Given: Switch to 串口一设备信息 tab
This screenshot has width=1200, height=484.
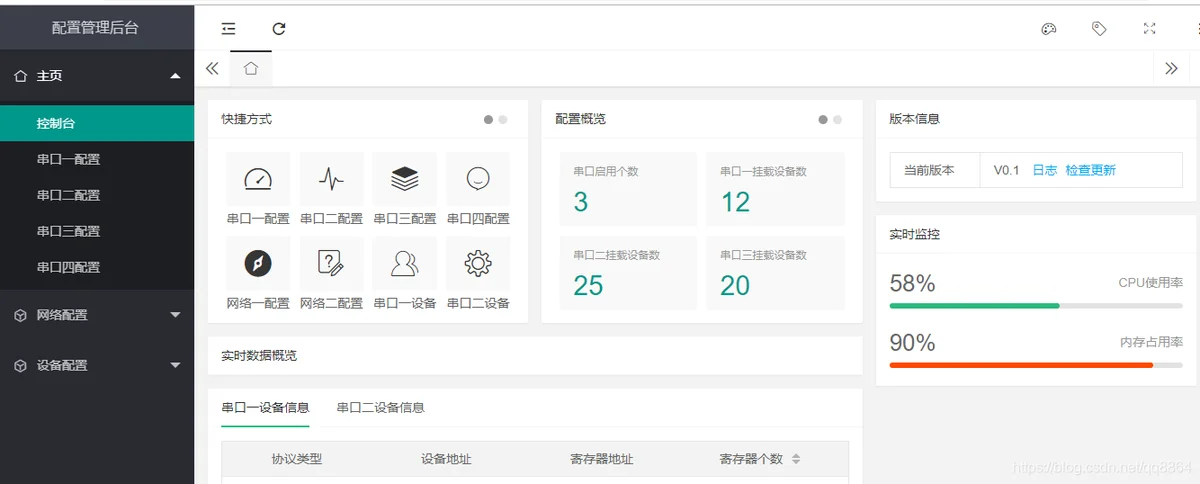Looking at the screenshot, I should click(265, 407).
